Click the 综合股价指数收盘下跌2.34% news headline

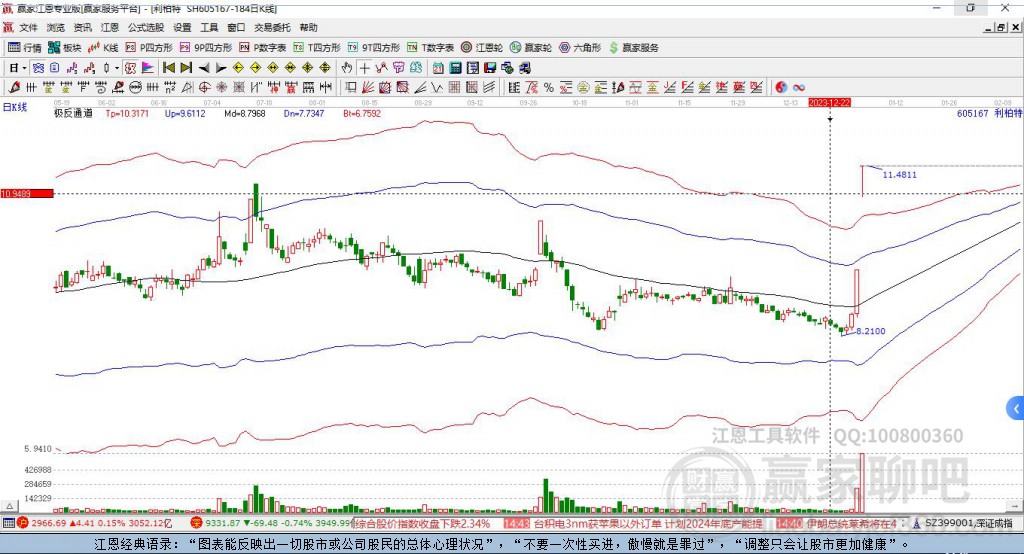[421, 523]
